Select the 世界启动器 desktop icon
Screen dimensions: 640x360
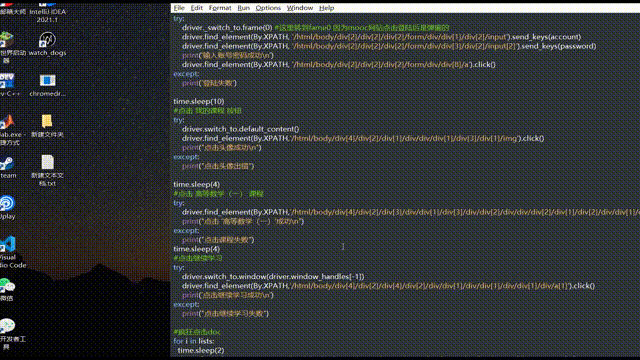pyautogui.click(x=7, y=48)
